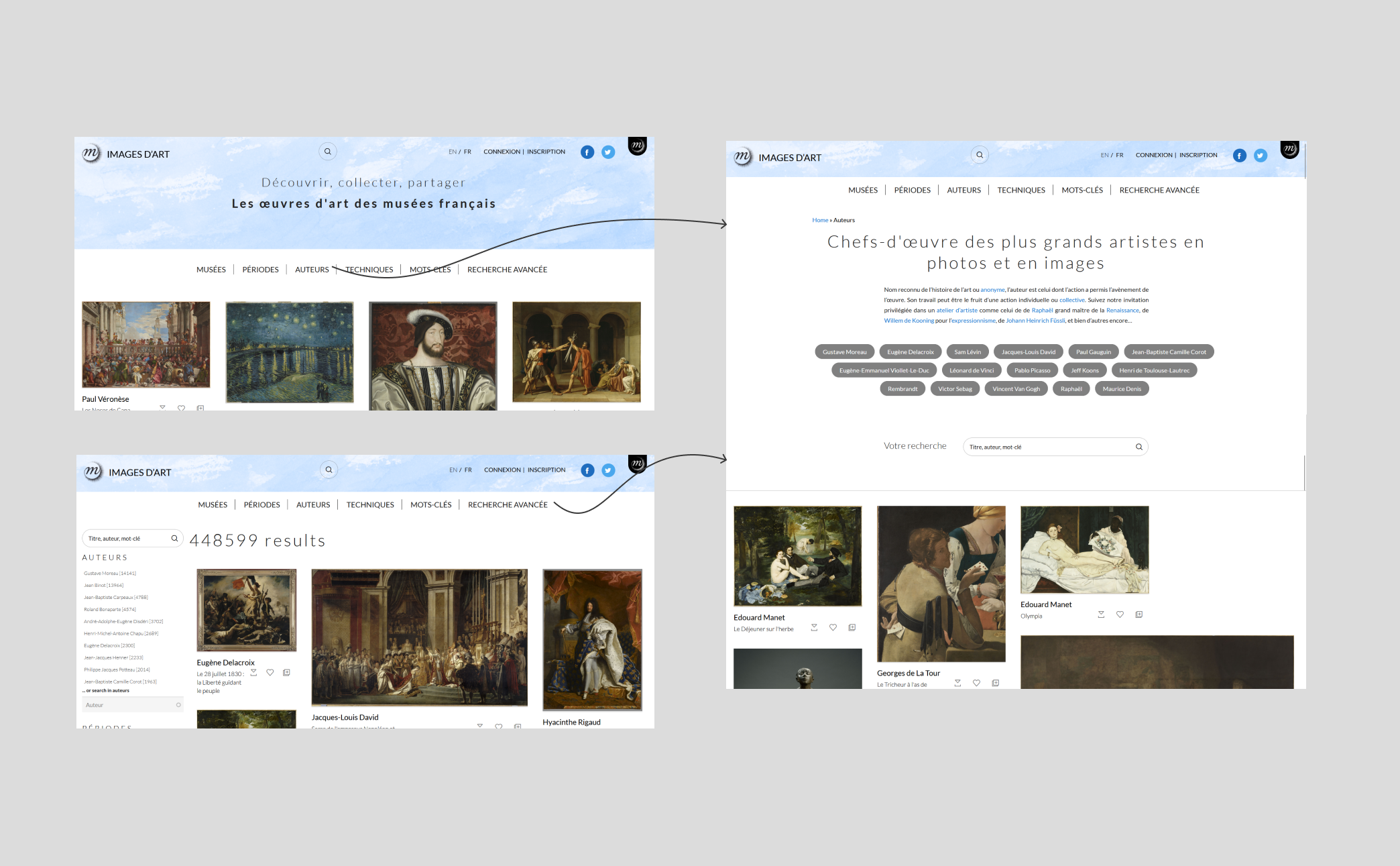The image size is (1400, 866).
Task: Select the Eugène Delacroix artist tag
Action: pyautogui.click(x=911, y=351)
